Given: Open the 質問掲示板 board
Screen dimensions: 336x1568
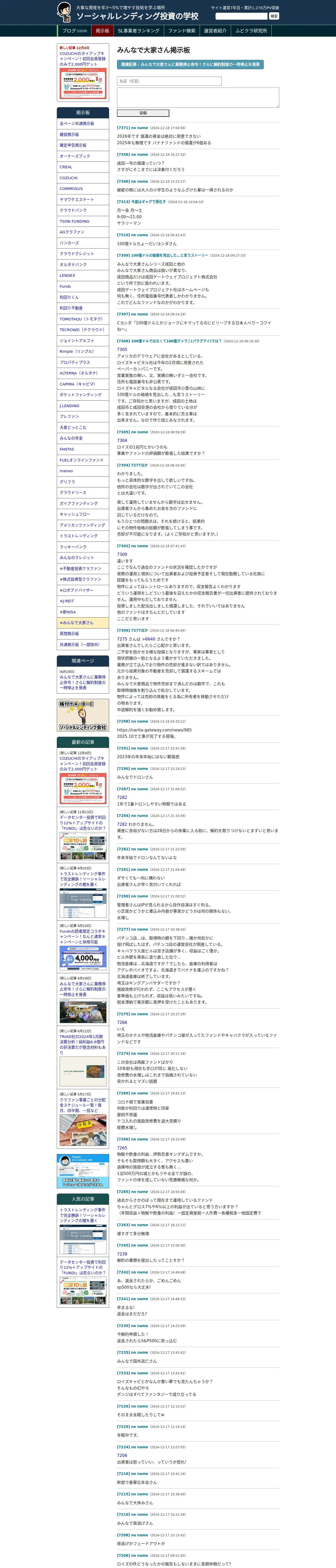Looking at the screenshot, I should 83,634.
